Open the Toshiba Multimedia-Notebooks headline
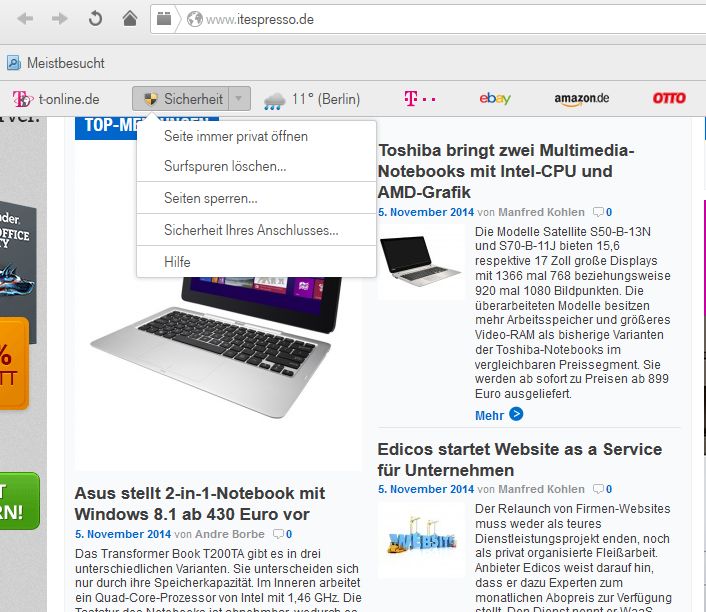The height and width of the screenshot is (612, 706). pos(506,171)
